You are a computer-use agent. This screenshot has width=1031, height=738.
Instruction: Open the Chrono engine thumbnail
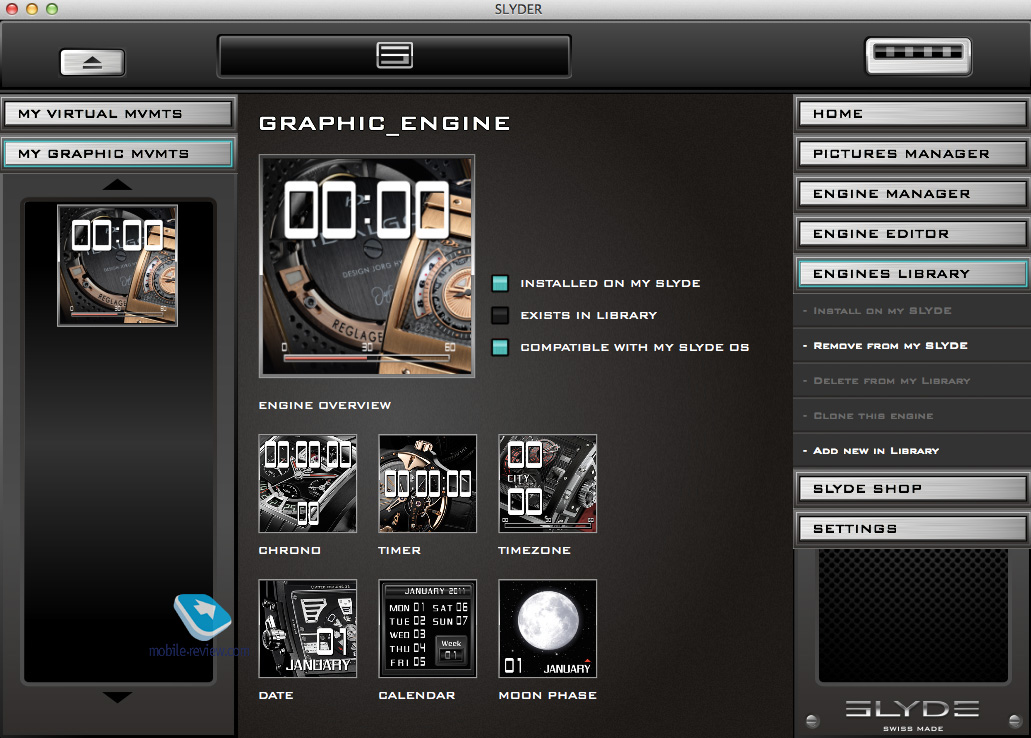308,483
